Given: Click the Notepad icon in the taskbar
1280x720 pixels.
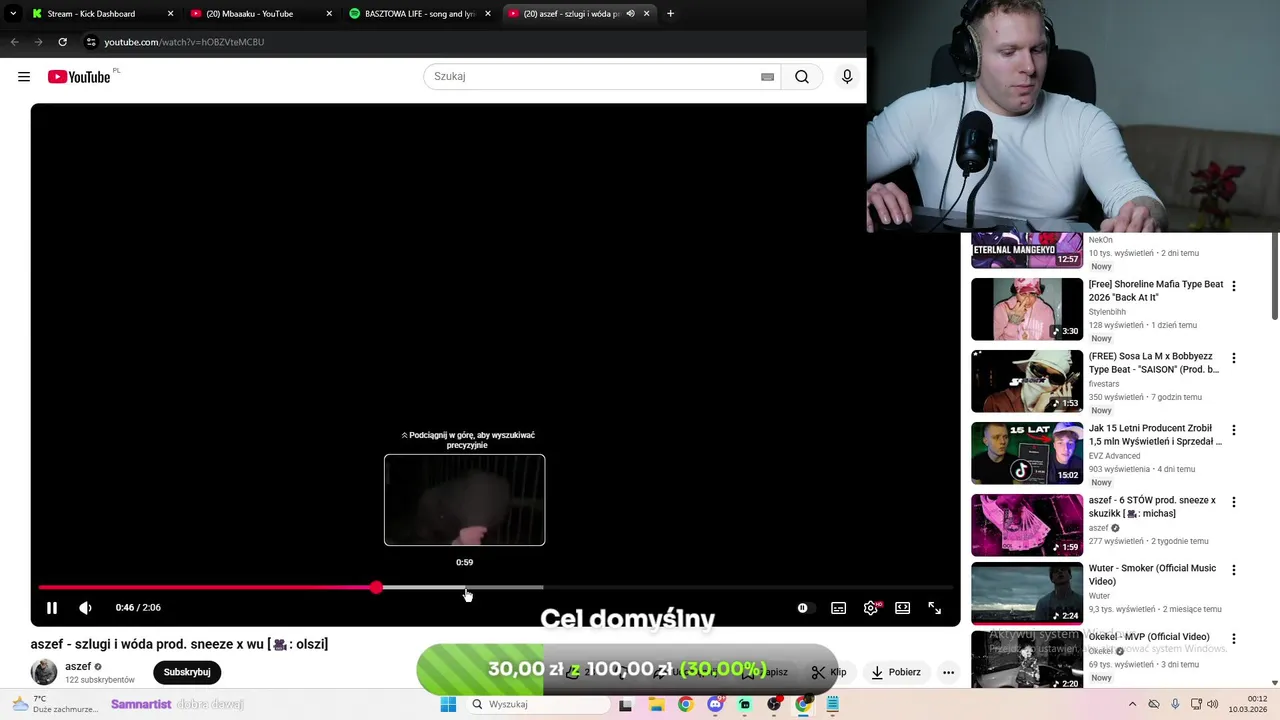Looking at the screenshot, I should (x=832, y=704).
